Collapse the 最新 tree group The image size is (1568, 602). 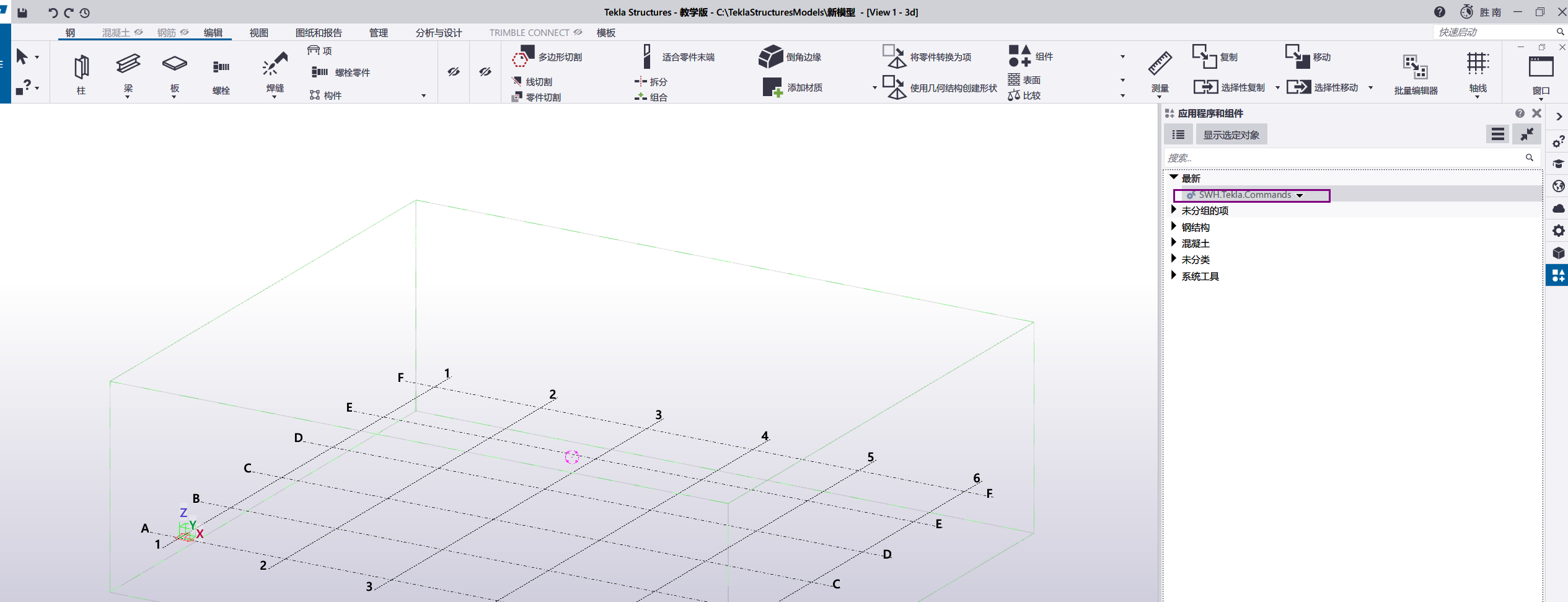click(1173, 178)
